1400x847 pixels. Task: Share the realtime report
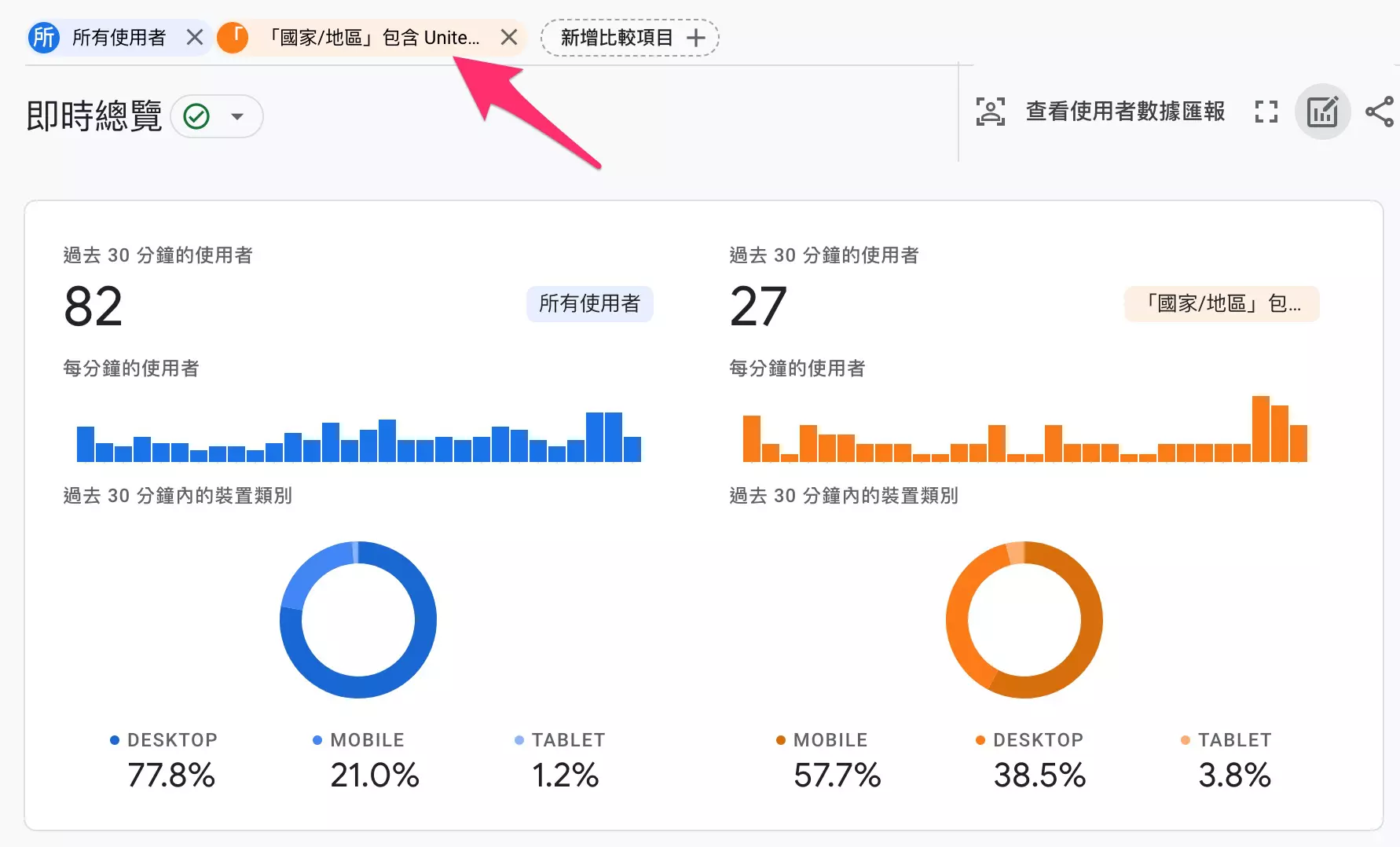click(x=1380, y=112)
